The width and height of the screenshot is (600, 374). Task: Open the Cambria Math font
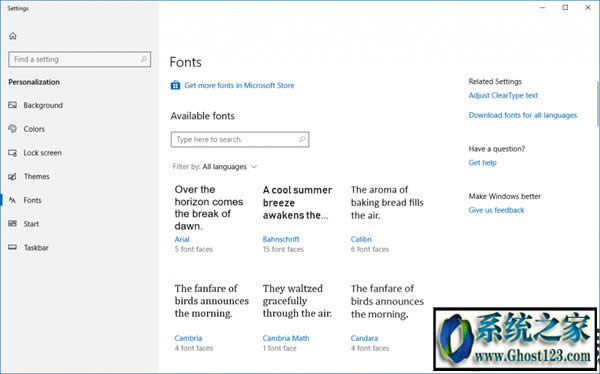286,338
